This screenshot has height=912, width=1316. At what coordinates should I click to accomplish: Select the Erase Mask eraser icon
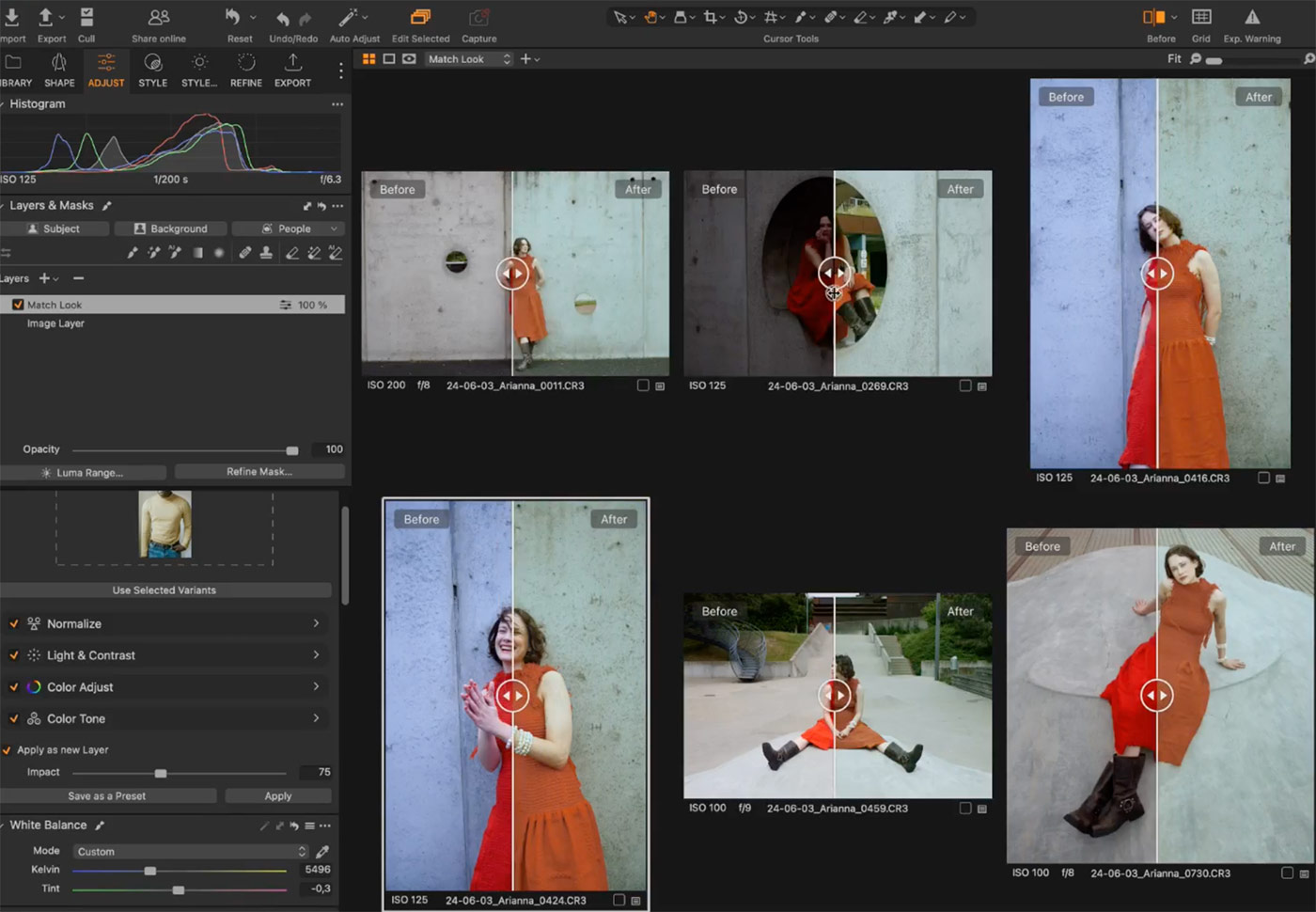[x=292, y=253]
